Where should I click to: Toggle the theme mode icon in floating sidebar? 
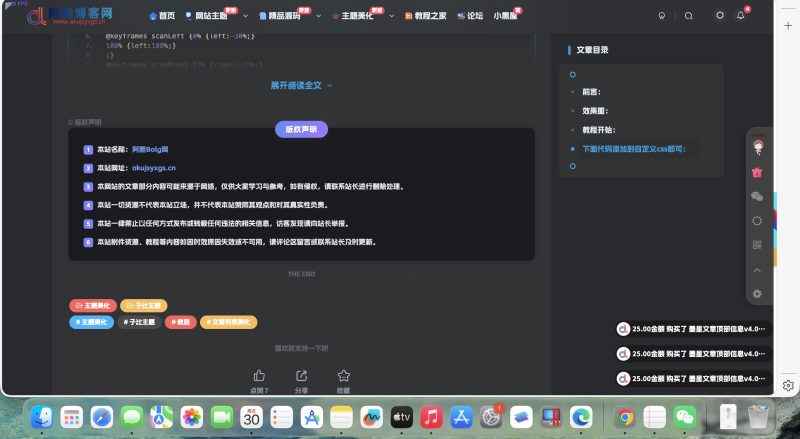(757, 221)
